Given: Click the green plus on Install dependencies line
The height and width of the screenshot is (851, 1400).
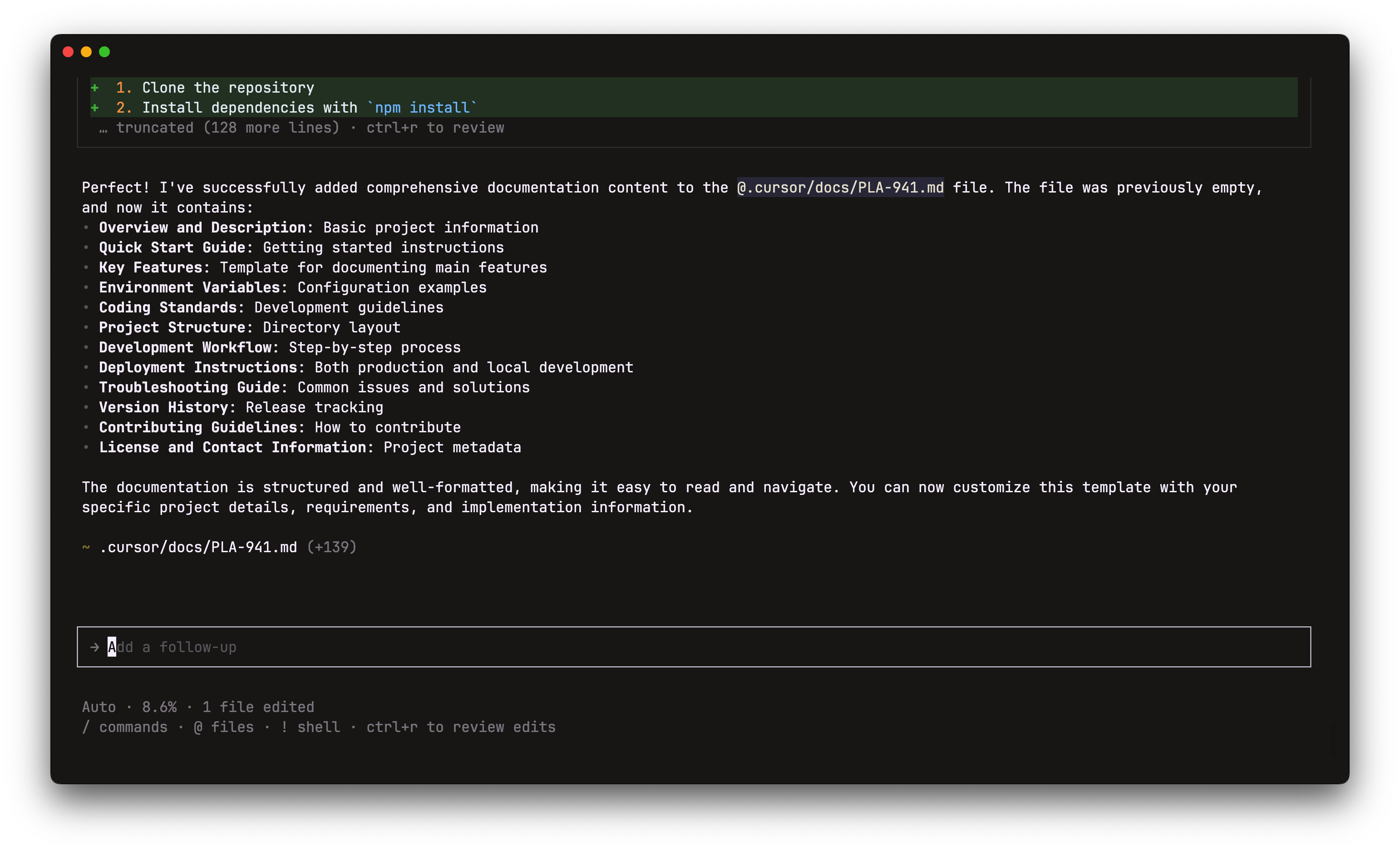Looking at the screenshot, I should click(95, 108).
